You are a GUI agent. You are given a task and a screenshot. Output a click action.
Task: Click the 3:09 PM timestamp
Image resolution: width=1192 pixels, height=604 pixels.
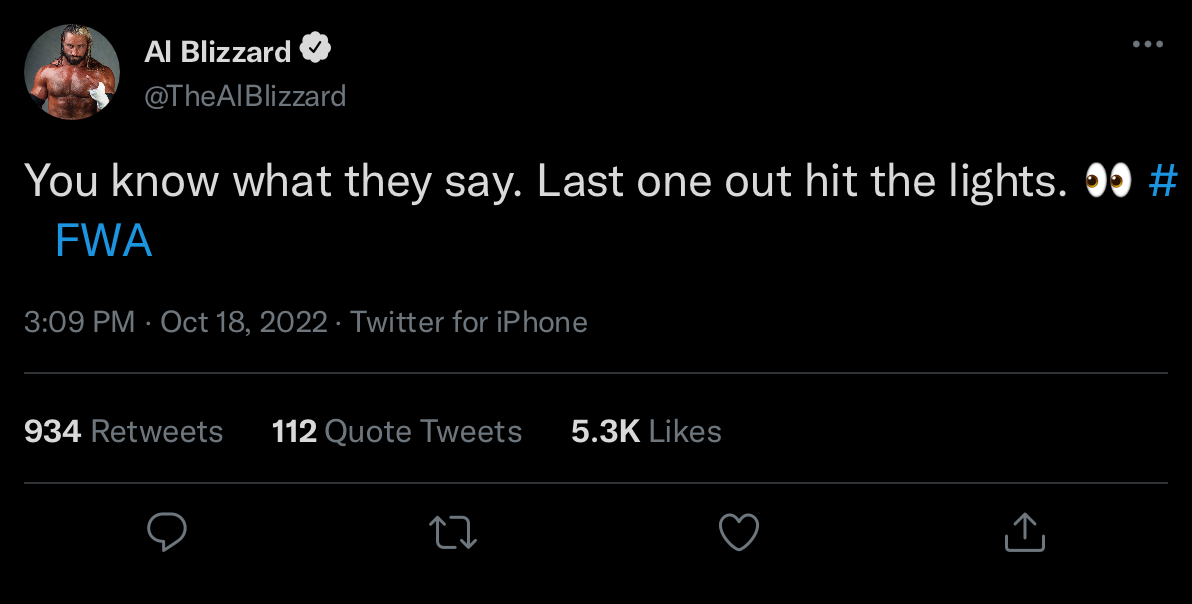[x=79, y=322]
